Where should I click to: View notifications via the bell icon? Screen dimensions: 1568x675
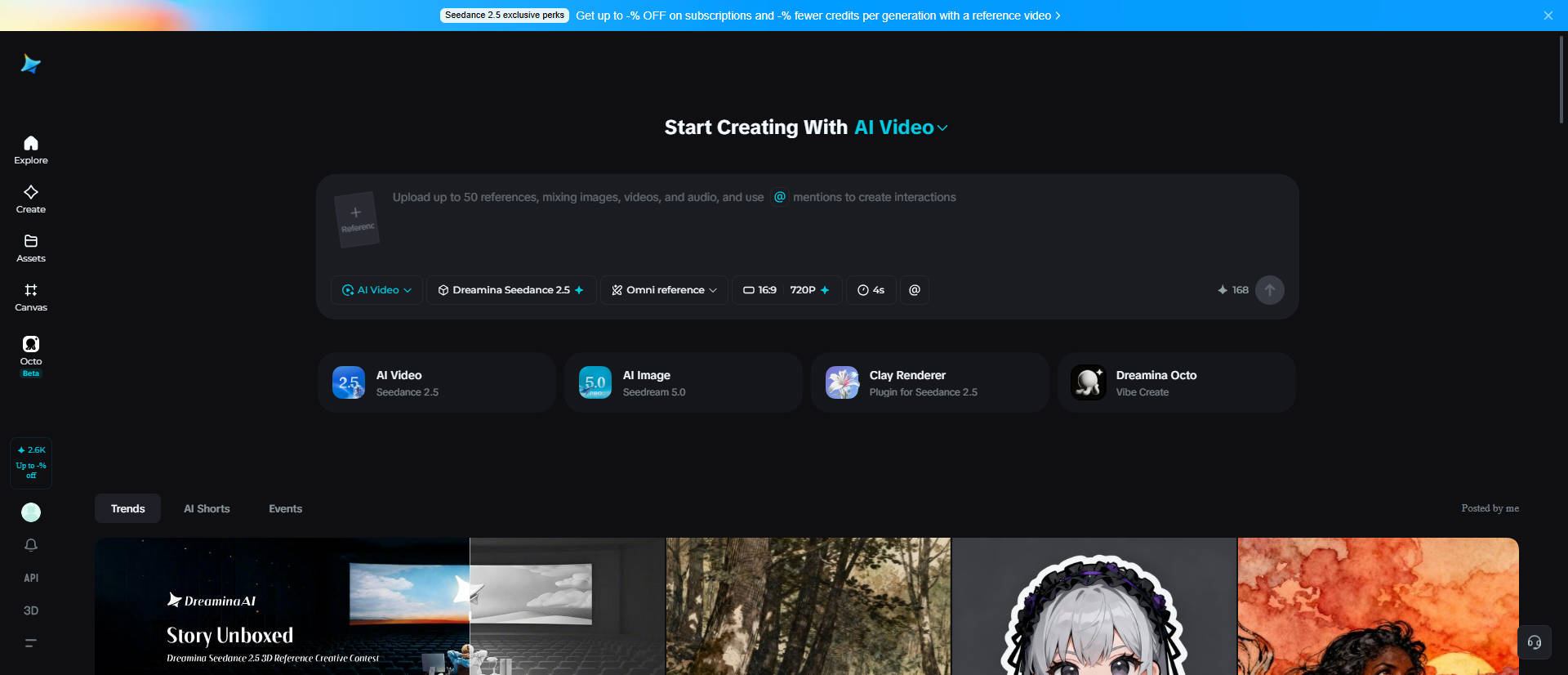coord(31,545)
